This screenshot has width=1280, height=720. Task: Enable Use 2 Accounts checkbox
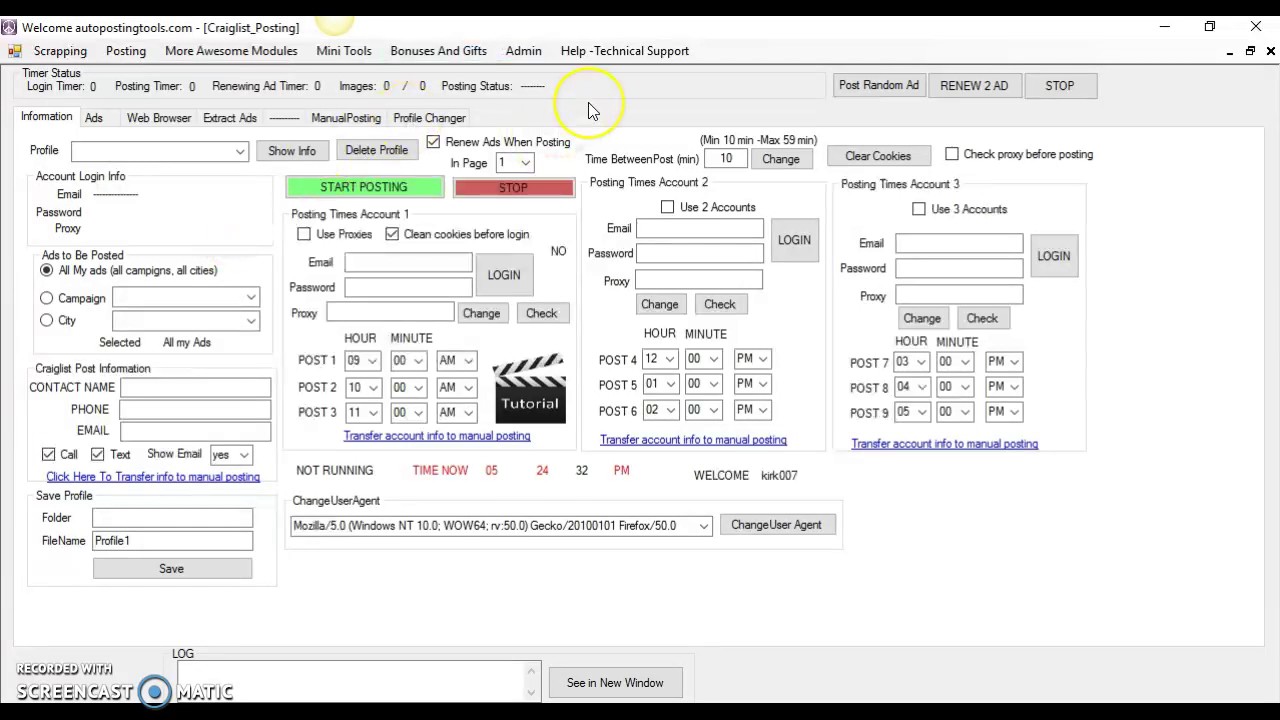tap(667, 207)
